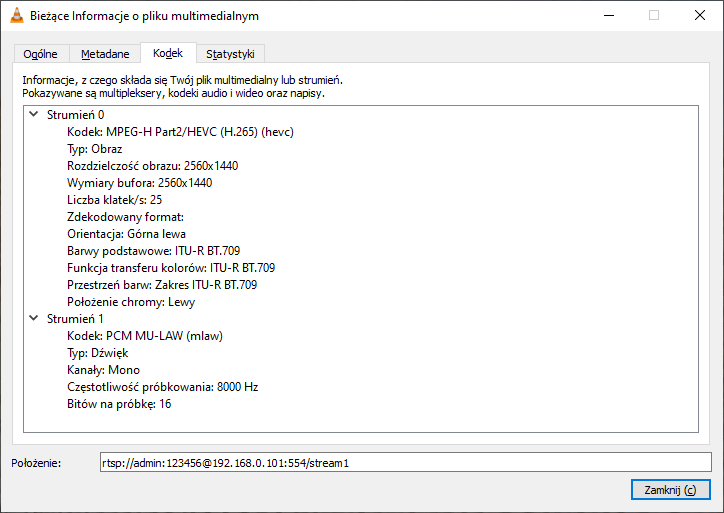This screenshot has width=724, height=513.
Task: Select row Wymiary bufora: 2560x1440
Action: point(139,183)
